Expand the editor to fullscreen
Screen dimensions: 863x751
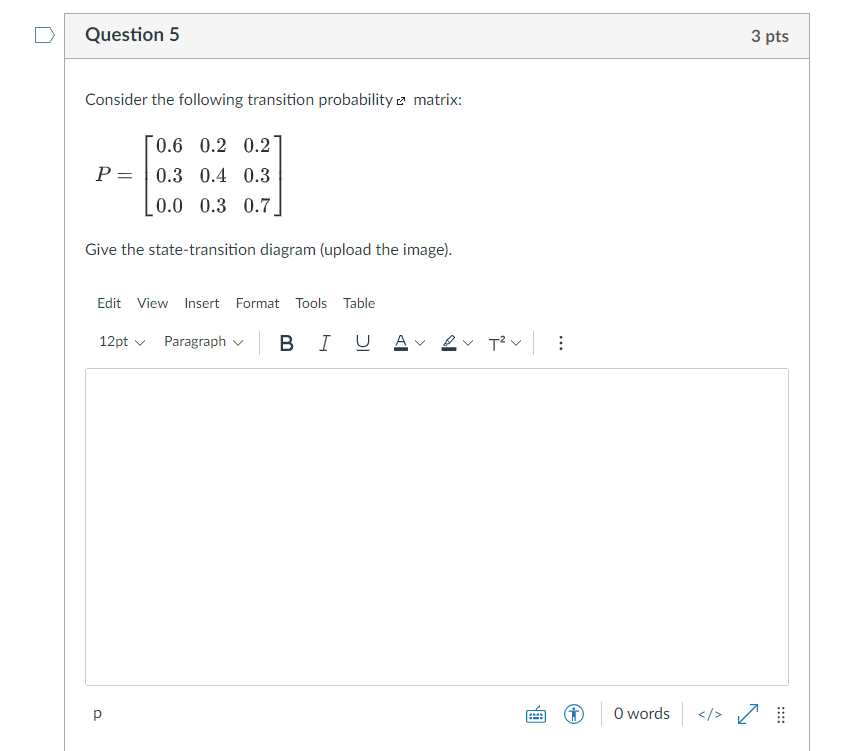[746, 714]
